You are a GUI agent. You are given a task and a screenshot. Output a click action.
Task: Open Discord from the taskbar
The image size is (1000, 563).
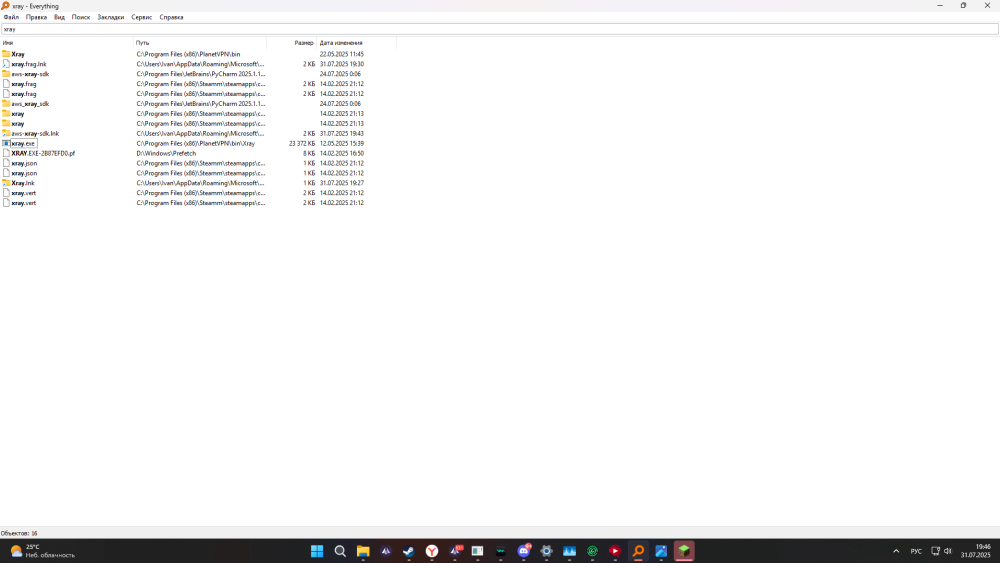[x=524, y=551]
